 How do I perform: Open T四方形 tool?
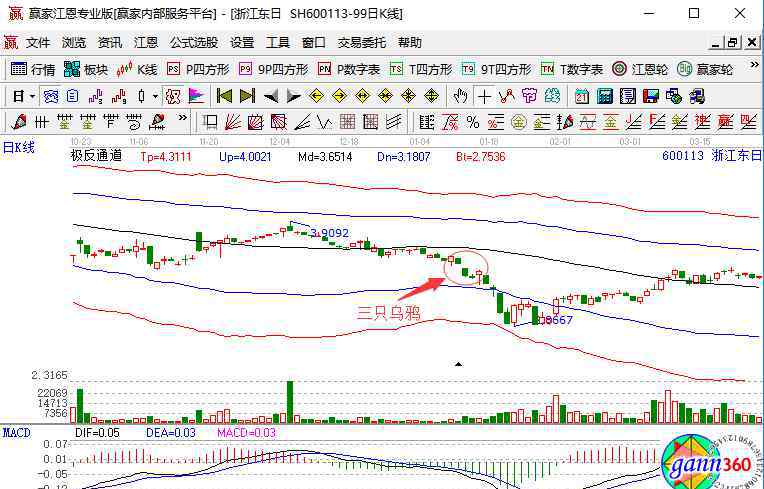tap(420, 70)
